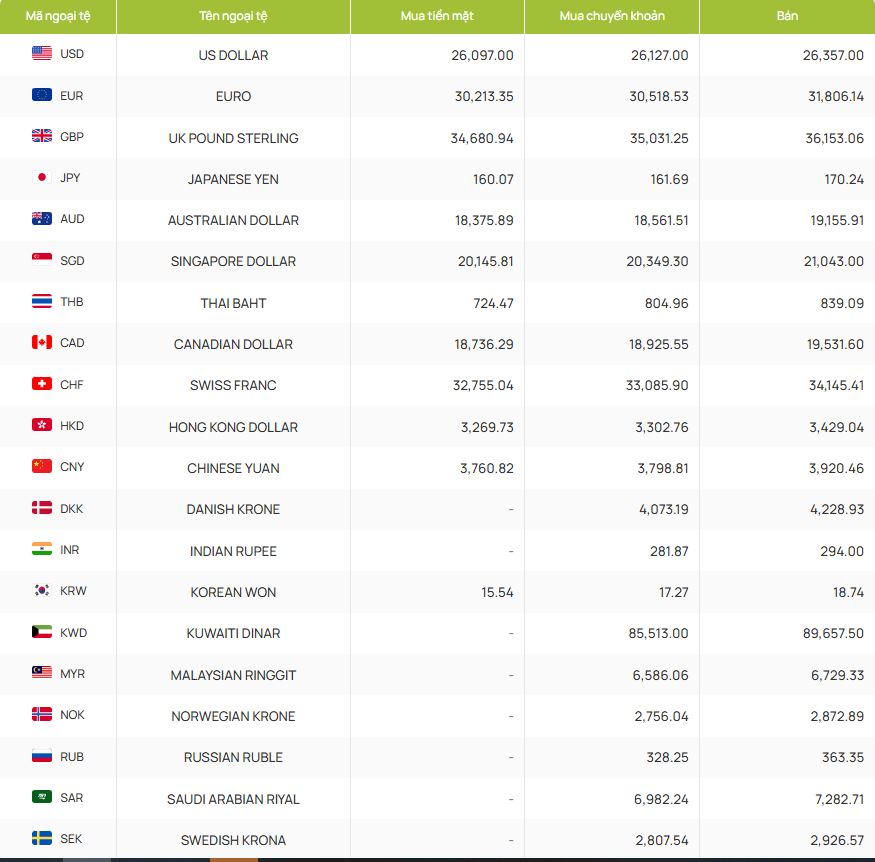
Task: Click the "Mã ngoại tệ" column header
Action: point(57,16)
